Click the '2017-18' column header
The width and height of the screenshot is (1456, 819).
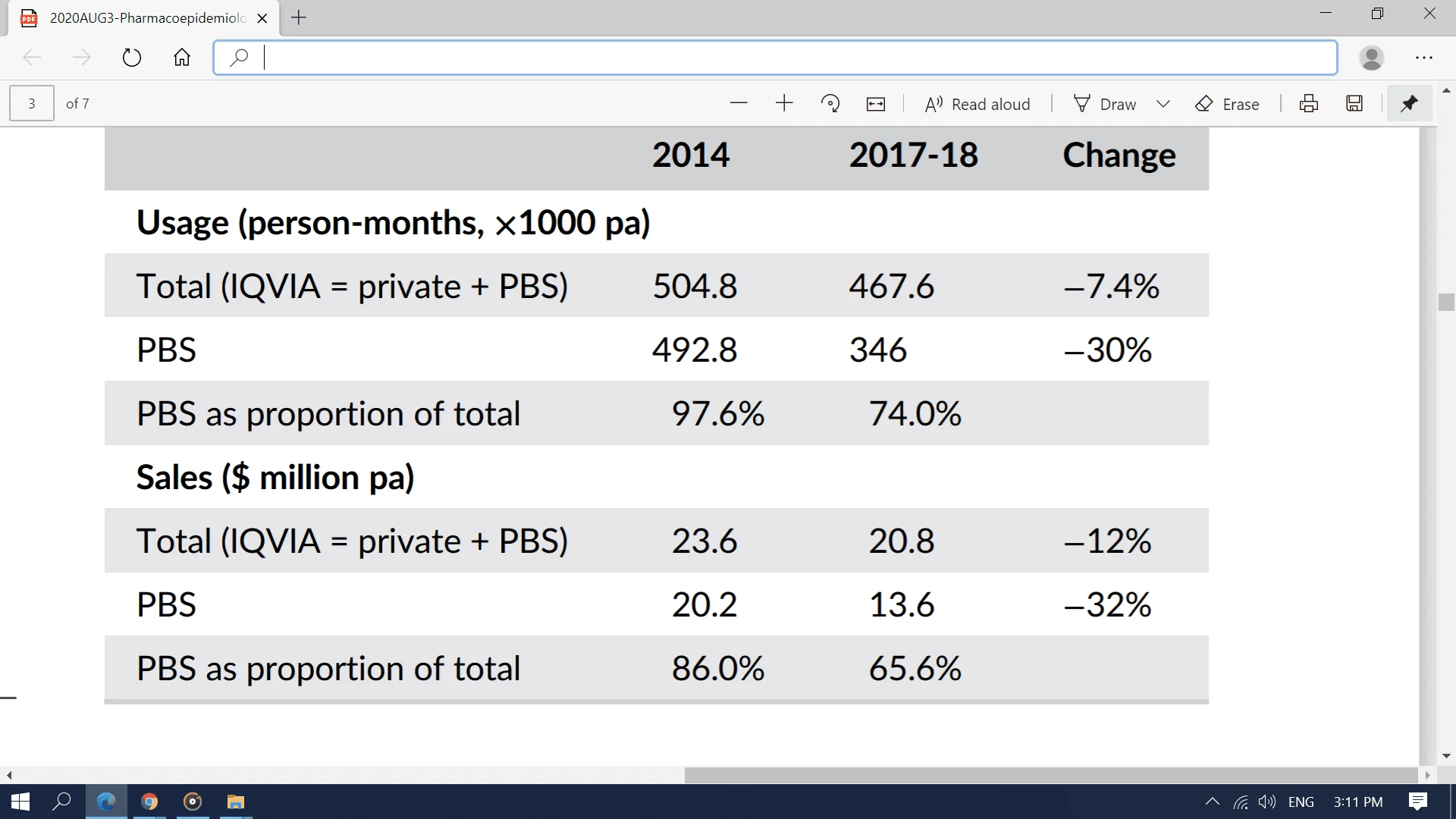913,155
